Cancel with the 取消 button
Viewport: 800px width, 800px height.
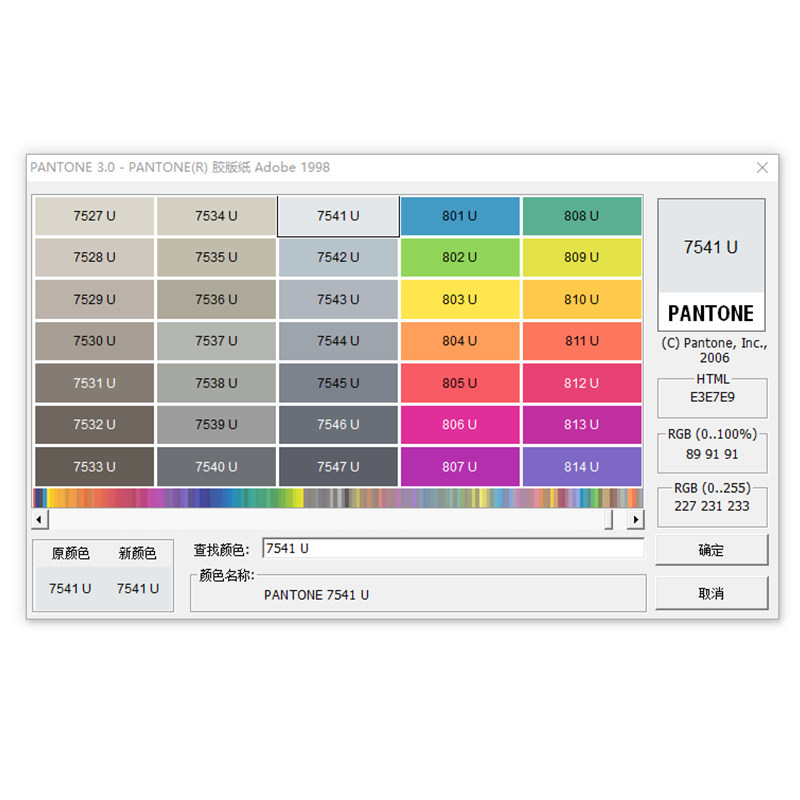[x=711, y=593]
